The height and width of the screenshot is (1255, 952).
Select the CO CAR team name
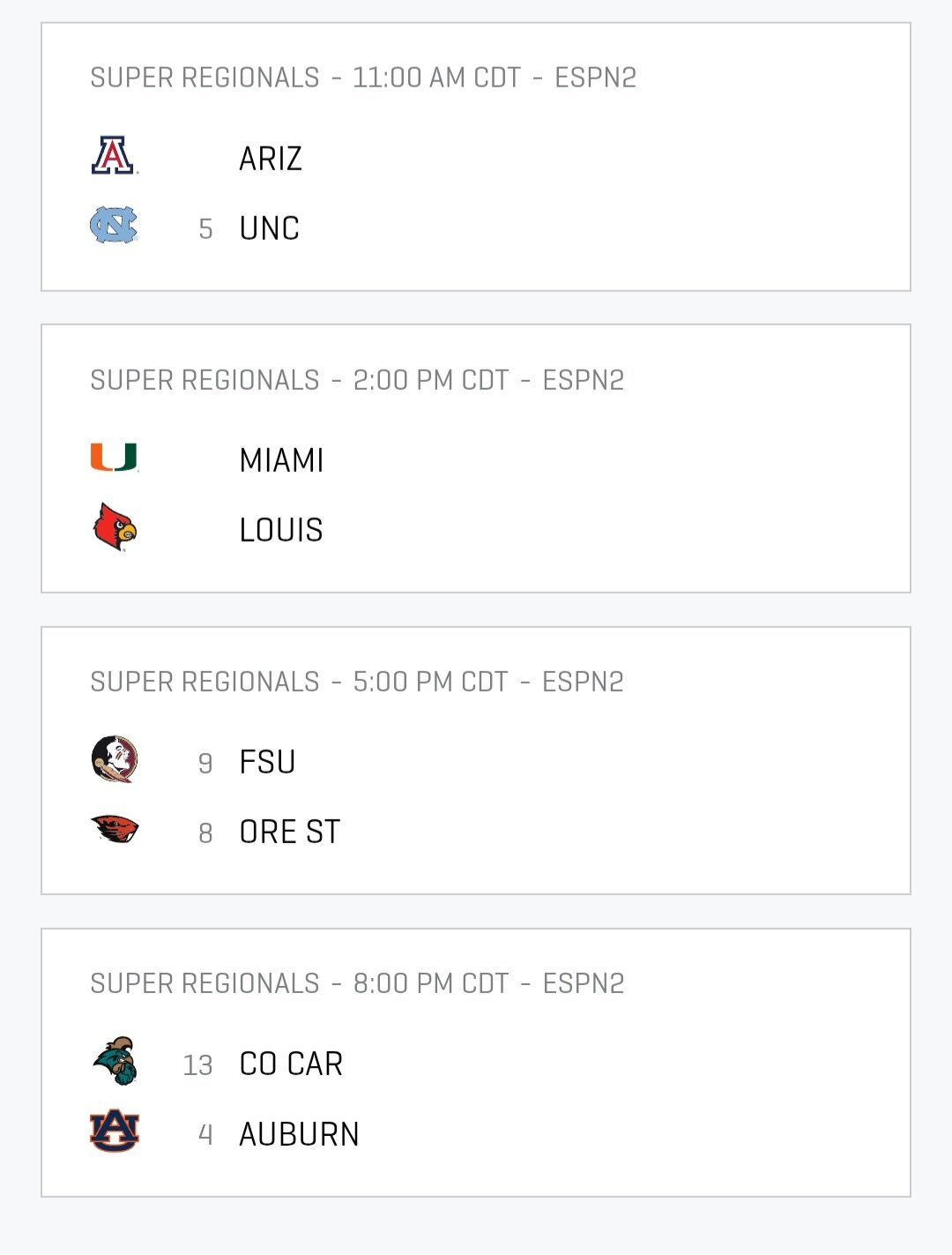(x=291, y=1064)
